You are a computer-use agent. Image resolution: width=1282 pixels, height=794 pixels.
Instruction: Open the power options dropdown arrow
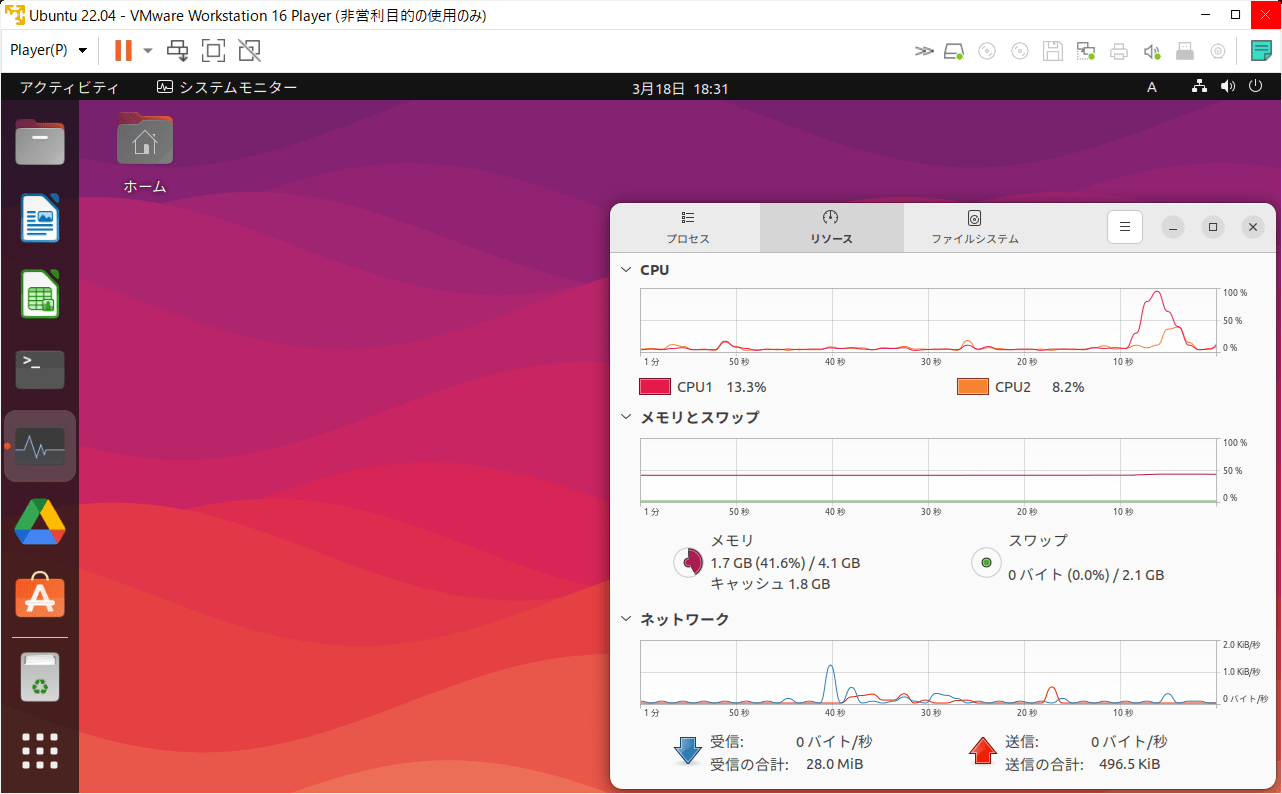click(x=148, y=50)
